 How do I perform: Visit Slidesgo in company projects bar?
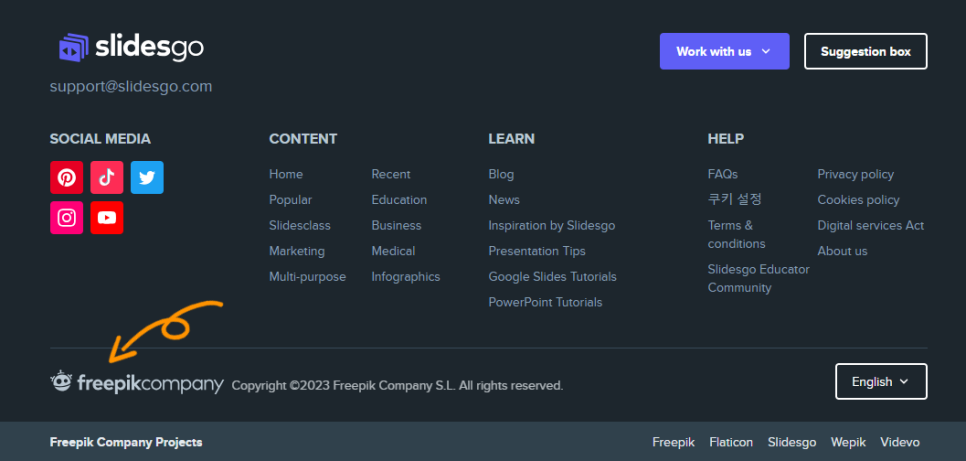[792, 442]
